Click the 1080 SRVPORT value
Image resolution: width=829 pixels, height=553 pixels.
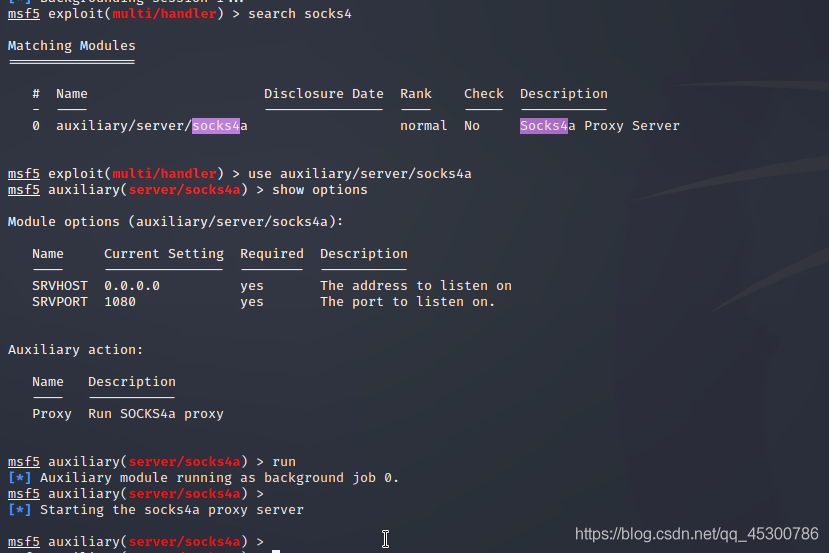pos(119,302)
